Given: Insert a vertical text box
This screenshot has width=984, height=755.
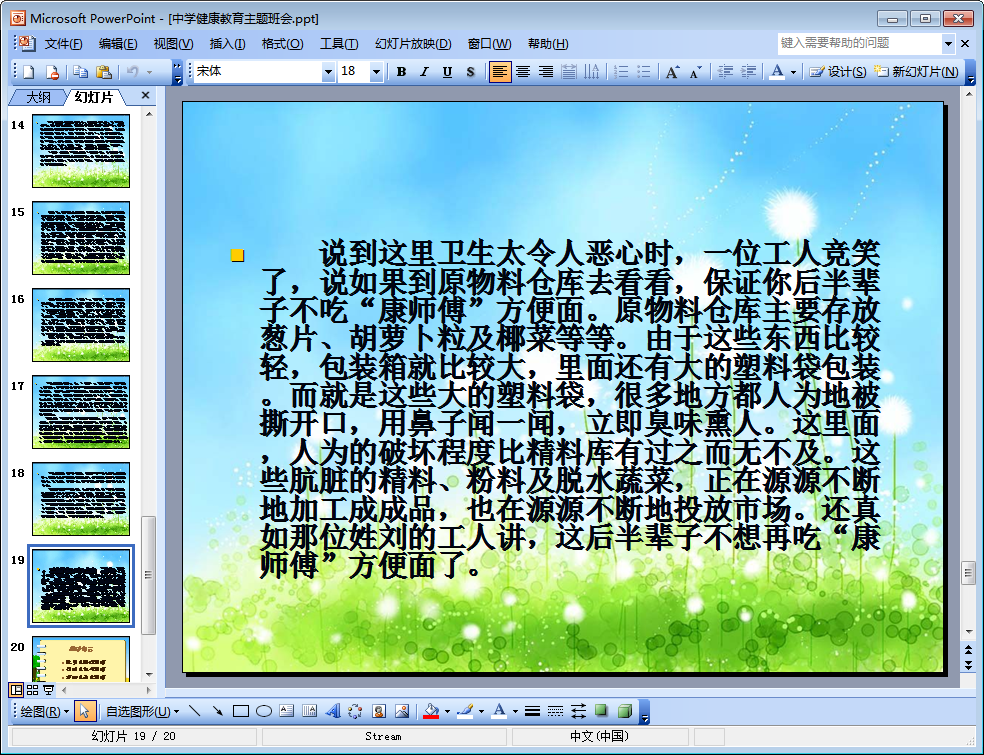Looking at the screenshot, I should click(x=309, y=711).
